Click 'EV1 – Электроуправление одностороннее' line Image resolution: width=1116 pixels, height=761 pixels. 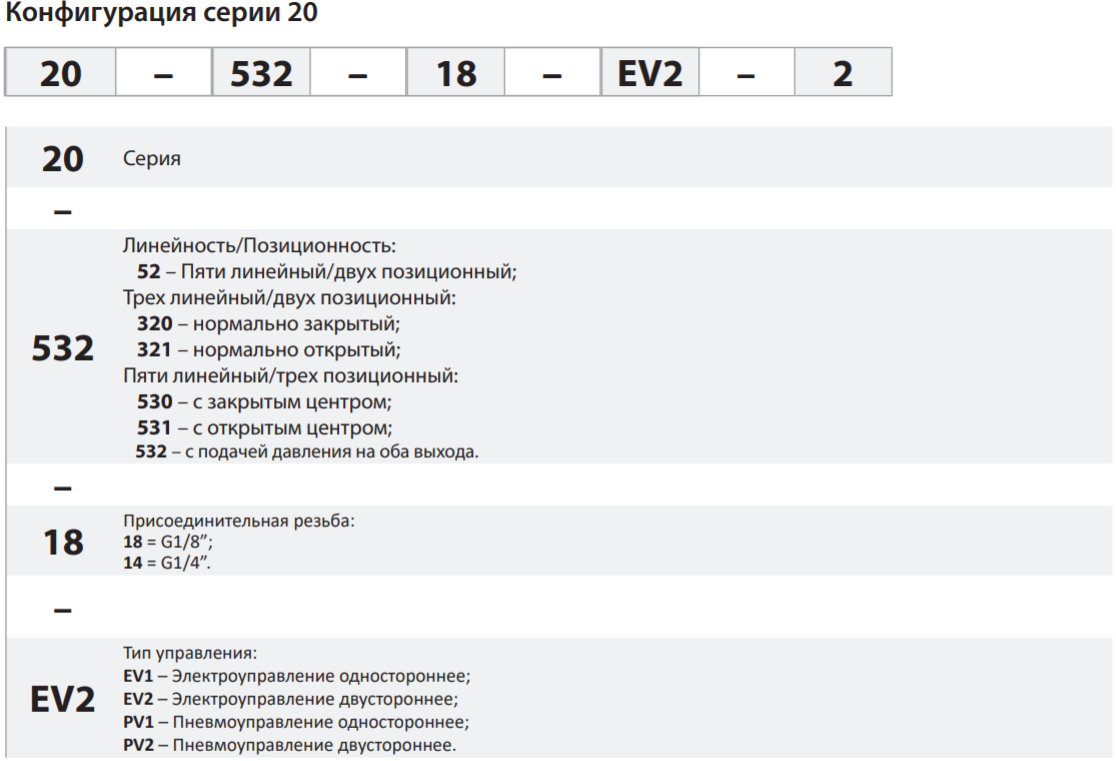(296, 675)
